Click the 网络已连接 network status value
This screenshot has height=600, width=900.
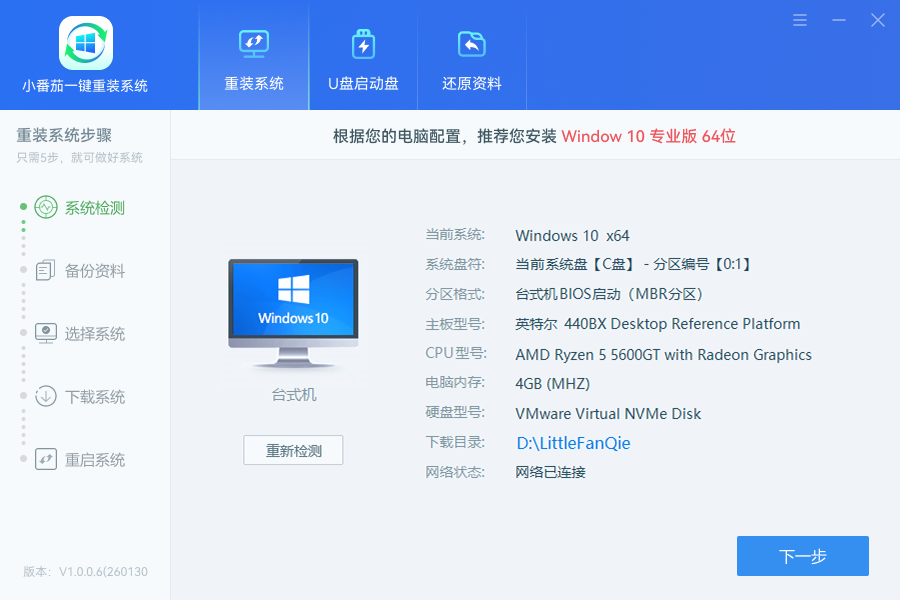[550, 473]
